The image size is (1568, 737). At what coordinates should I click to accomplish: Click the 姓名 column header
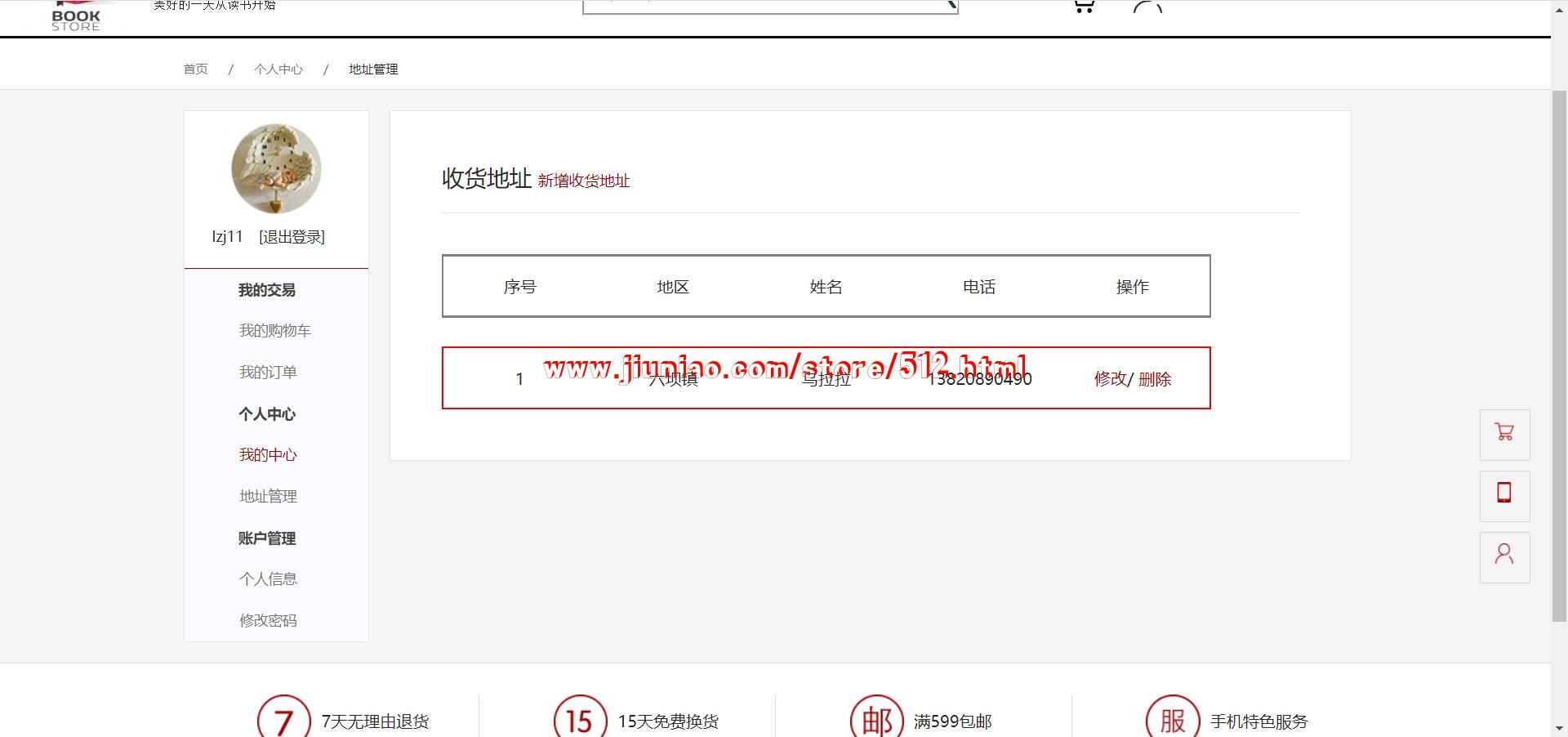point(826,287)
